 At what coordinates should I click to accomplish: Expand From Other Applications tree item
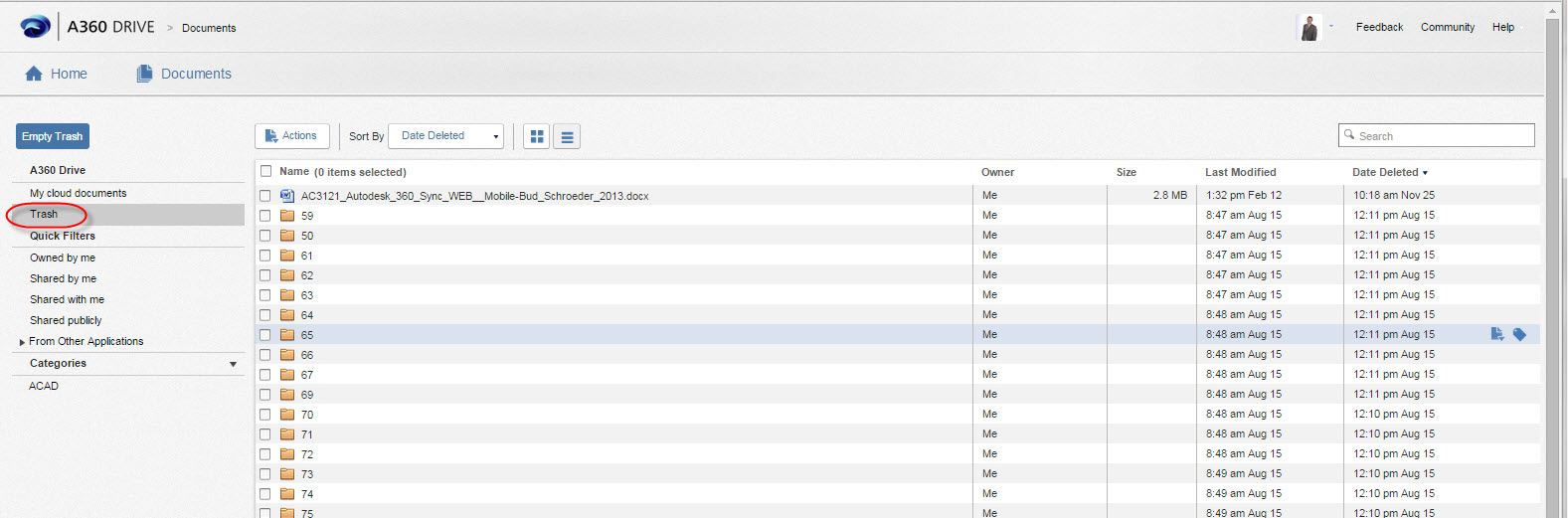click(22, 342)
